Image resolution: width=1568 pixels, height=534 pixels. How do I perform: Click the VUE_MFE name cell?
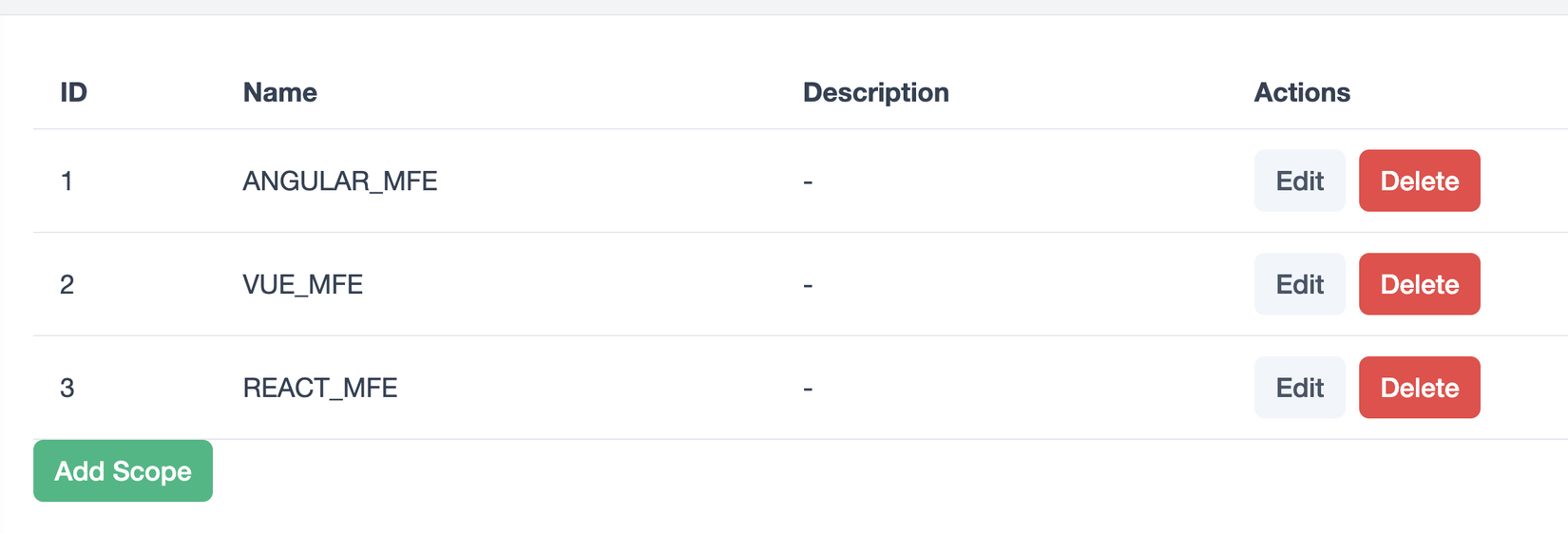coord(302,284)
